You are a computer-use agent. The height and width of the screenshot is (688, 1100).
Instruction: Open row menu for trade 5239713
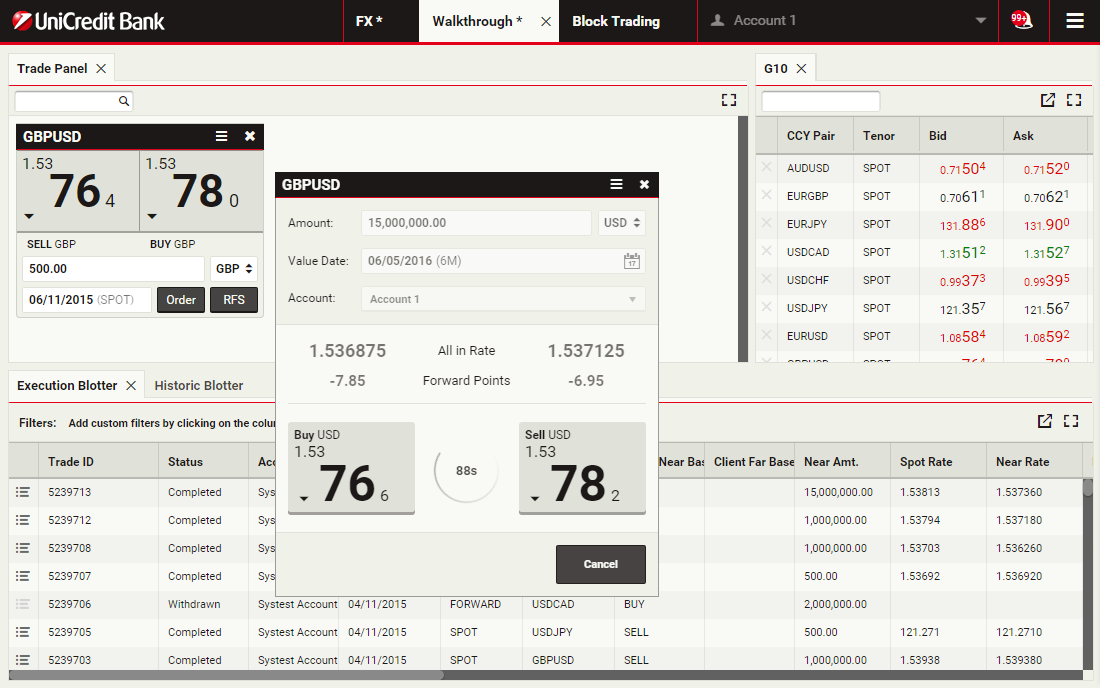23,492
